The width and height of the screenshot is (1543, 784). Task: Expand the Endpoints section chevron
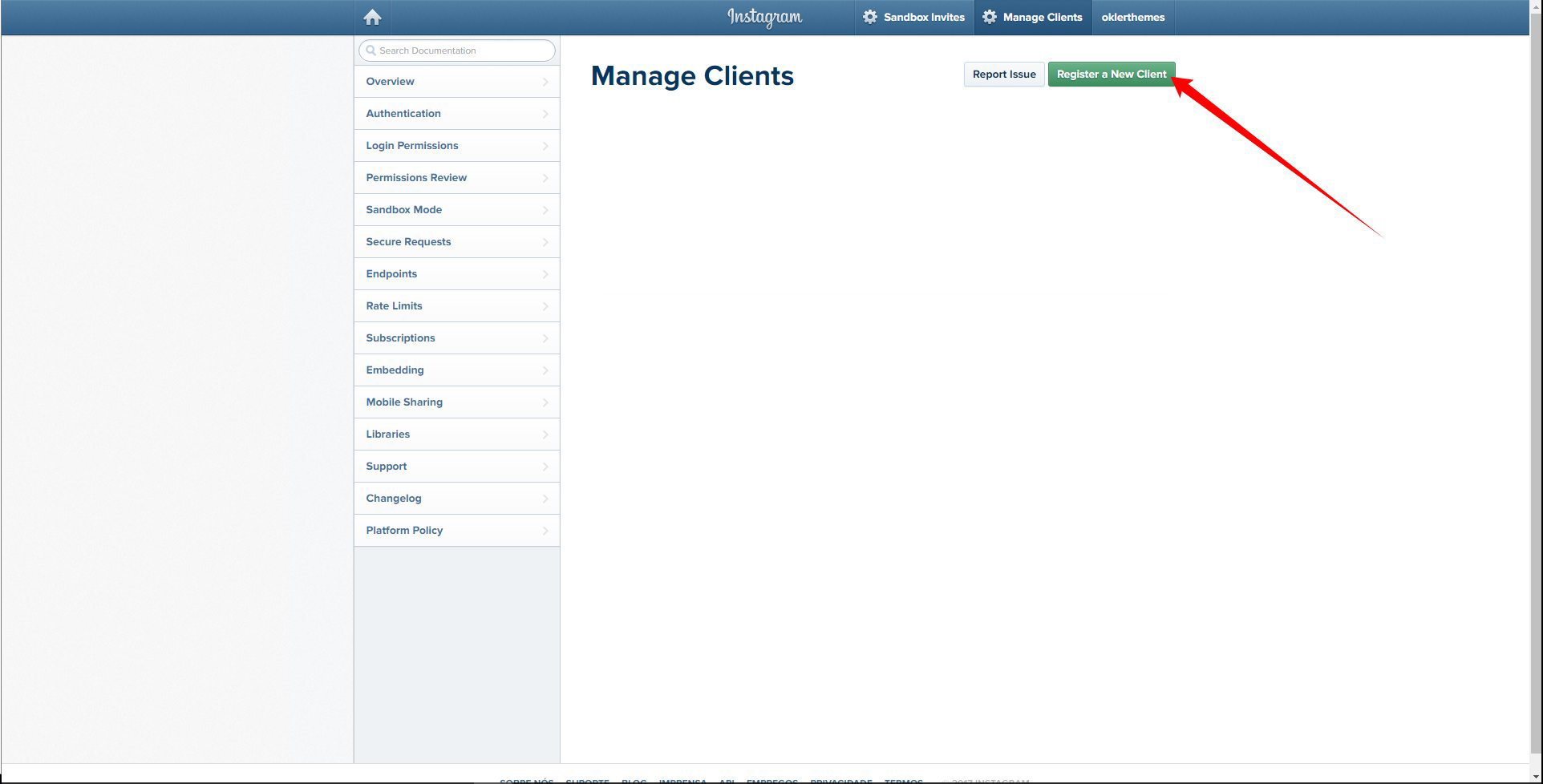coord(545,274)
